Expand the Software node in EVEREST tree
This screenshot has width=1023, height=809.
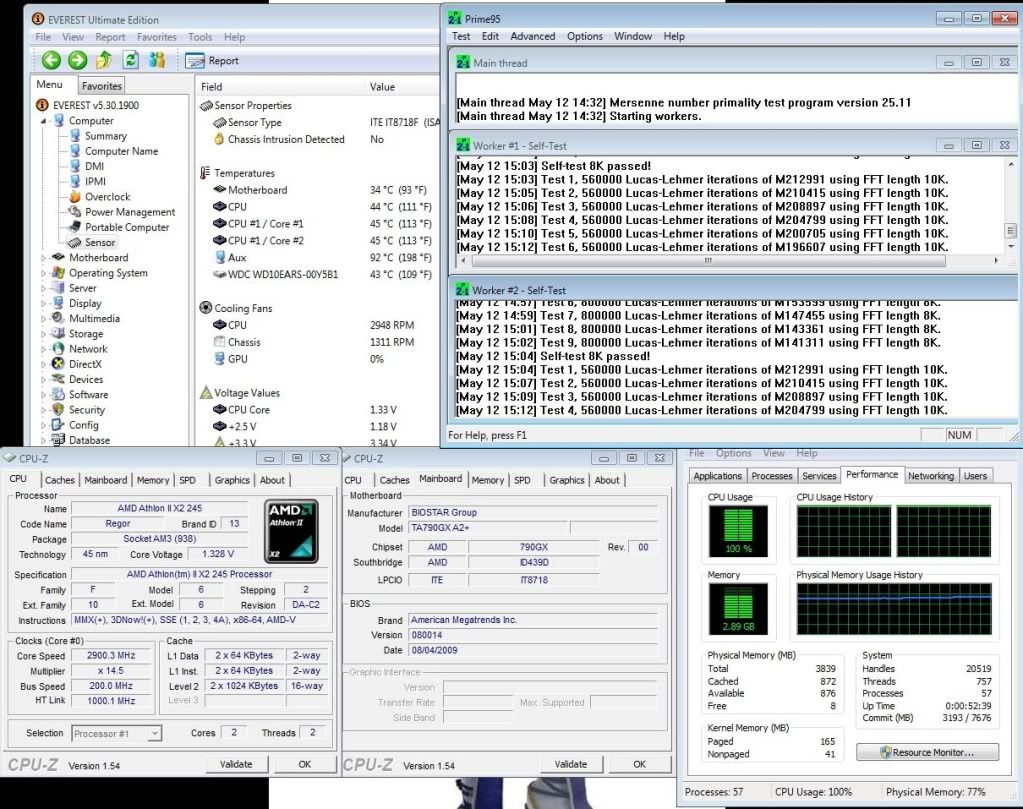click(x=44, y=395)
